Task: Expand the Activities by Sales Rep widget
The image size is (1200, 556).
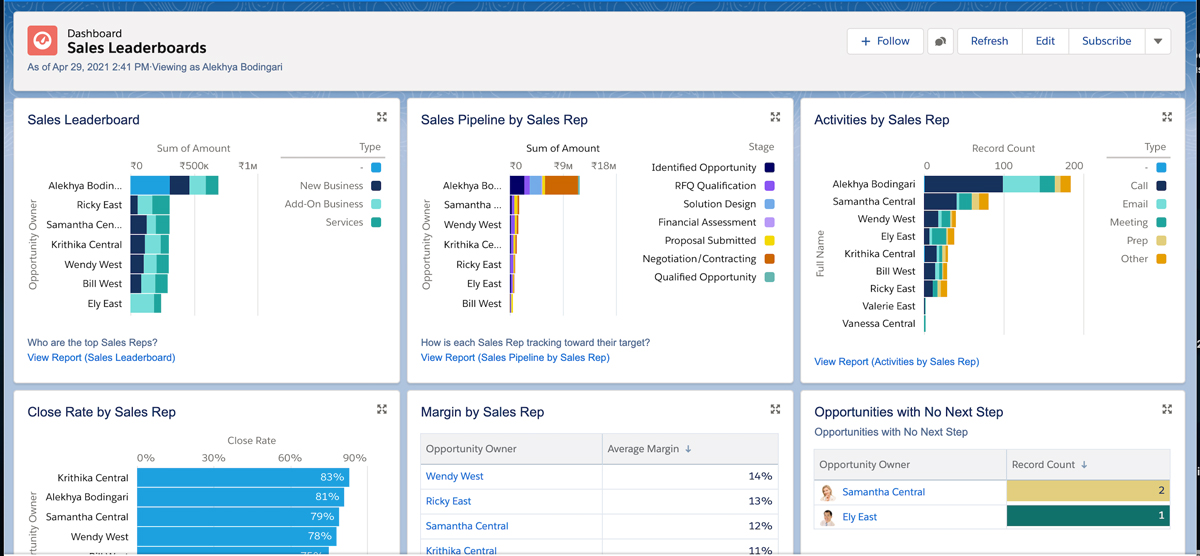Action: (x=1167, y=117)
